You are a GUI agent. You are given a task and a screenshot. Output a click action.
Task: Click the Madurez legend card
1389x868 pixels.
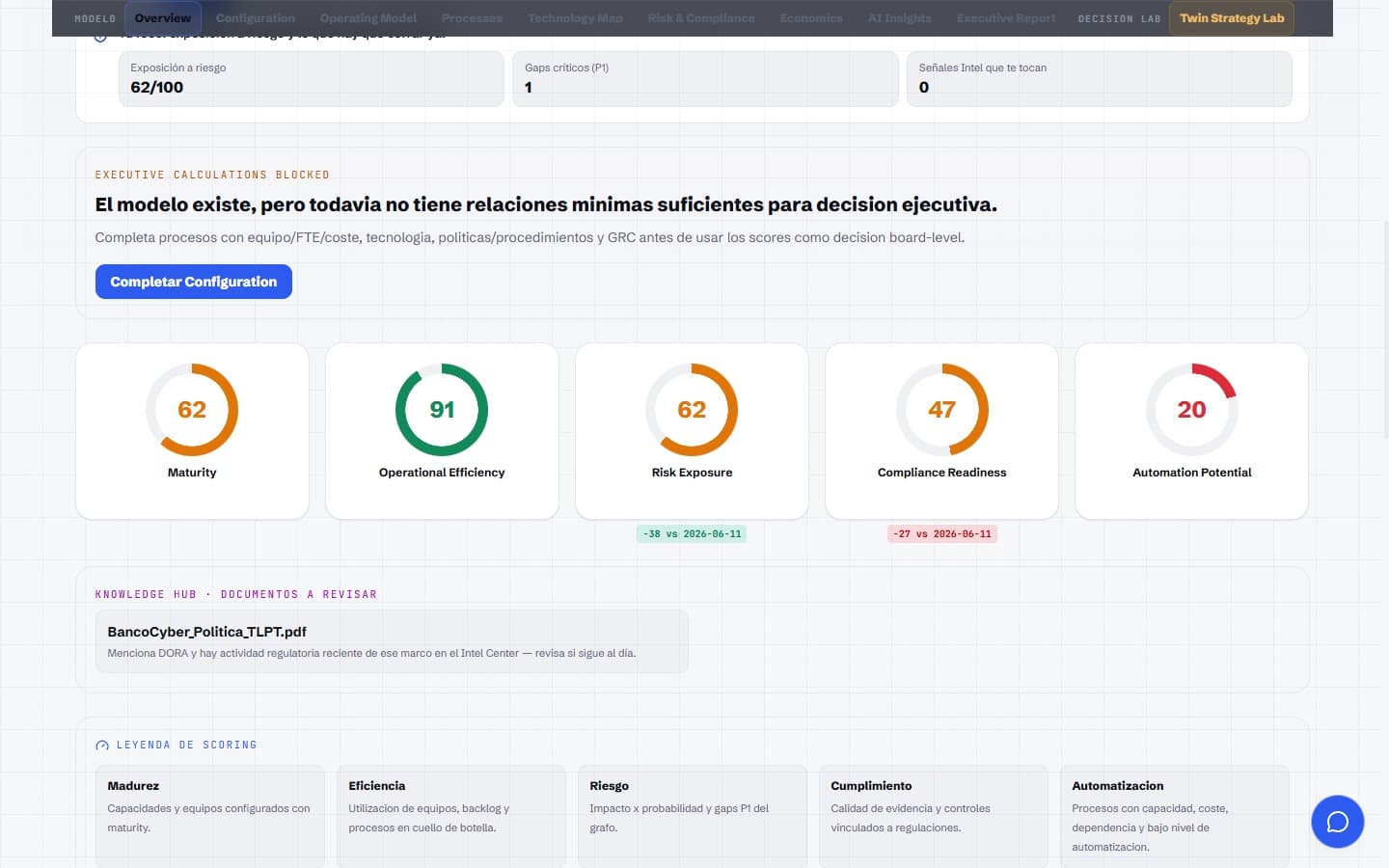210,816
